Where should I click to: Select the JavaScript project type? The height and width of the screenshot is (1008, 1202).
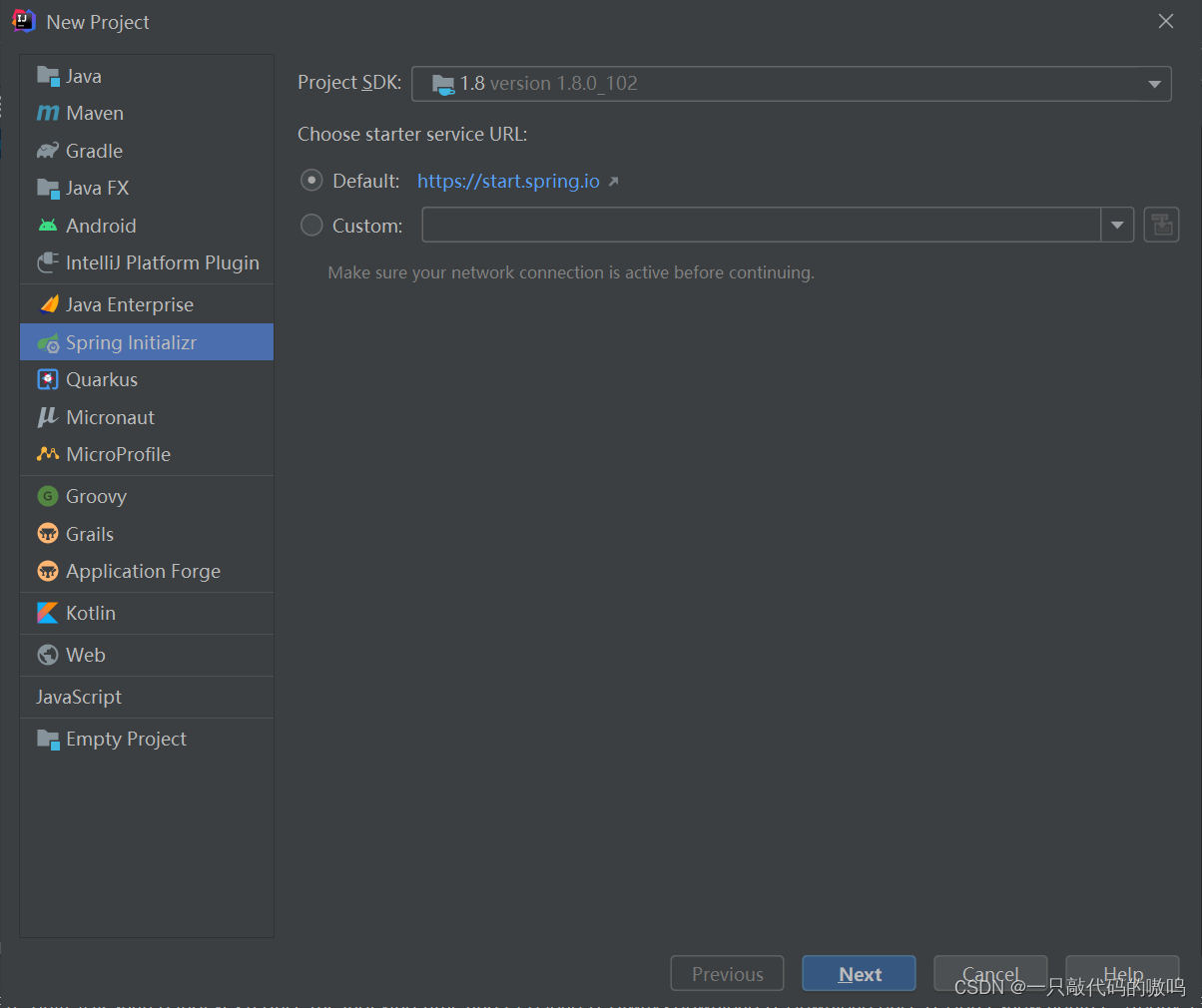(147, 697)
